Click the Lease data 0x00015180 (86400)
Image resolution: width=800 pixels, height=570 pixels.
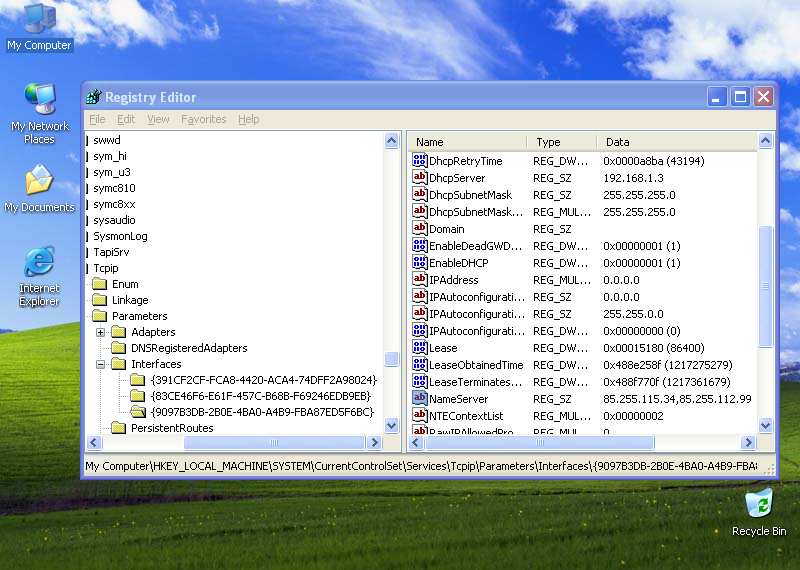tap(654, 348)
